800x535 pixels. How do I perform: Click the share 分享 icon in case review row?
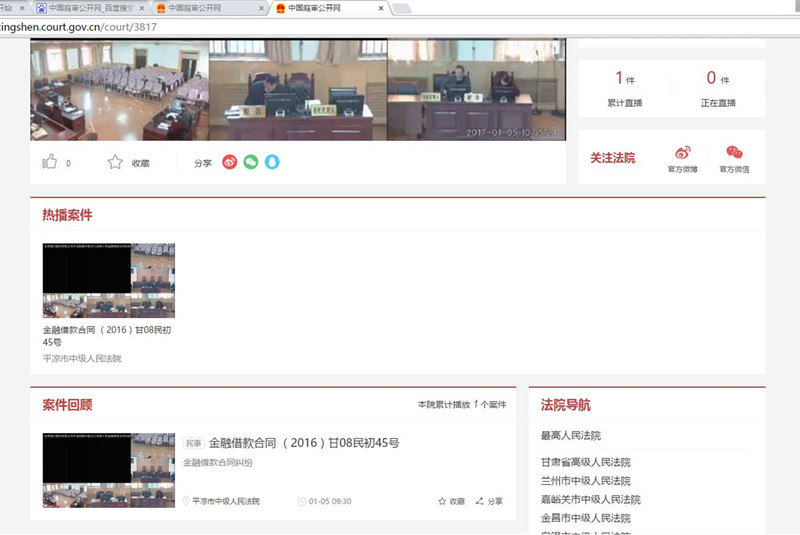480,501
